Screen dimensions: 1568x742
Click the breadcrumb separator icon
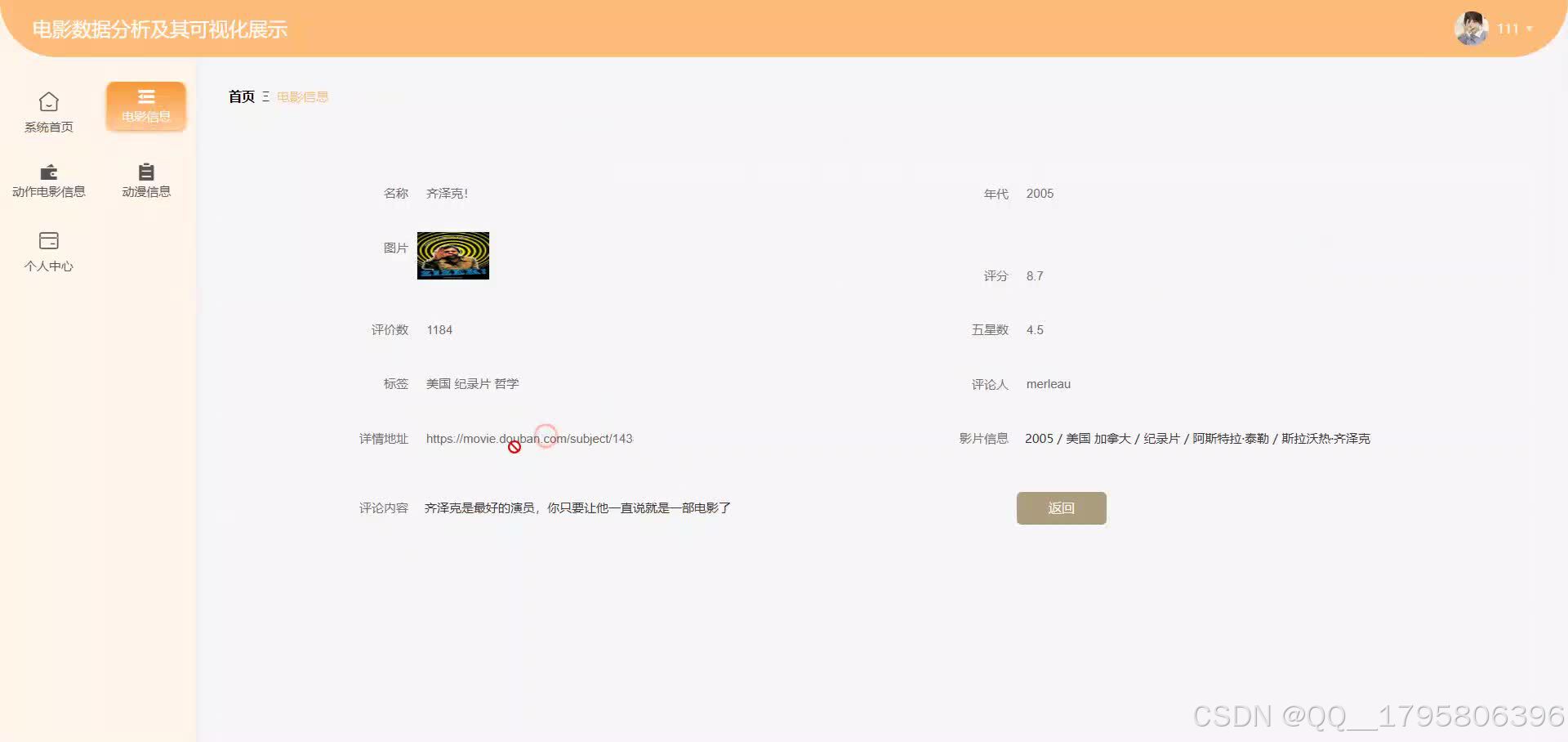coord(265,96)
